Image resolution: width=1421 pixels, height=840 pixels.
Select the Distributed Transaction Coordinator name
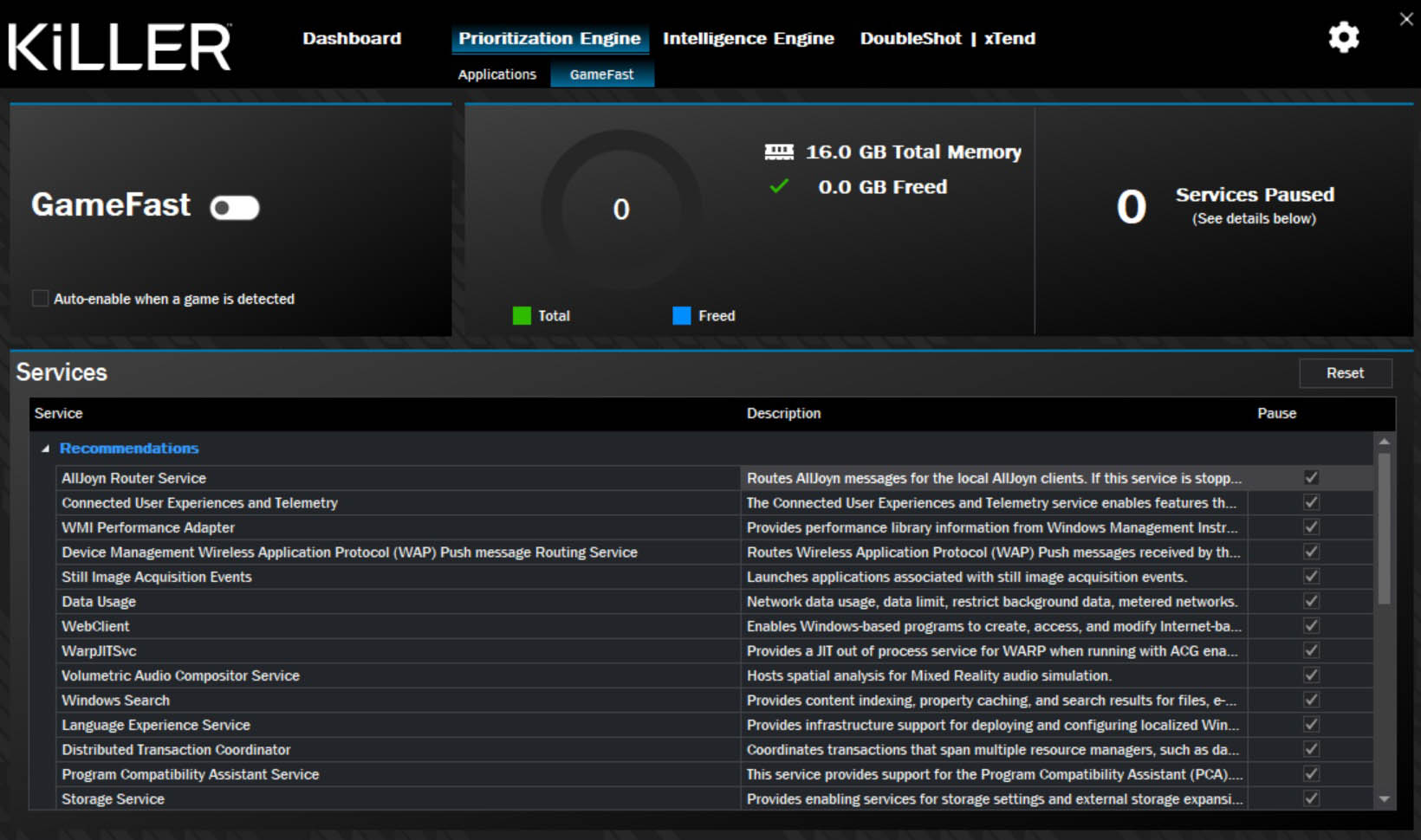[x=176, y=750]
